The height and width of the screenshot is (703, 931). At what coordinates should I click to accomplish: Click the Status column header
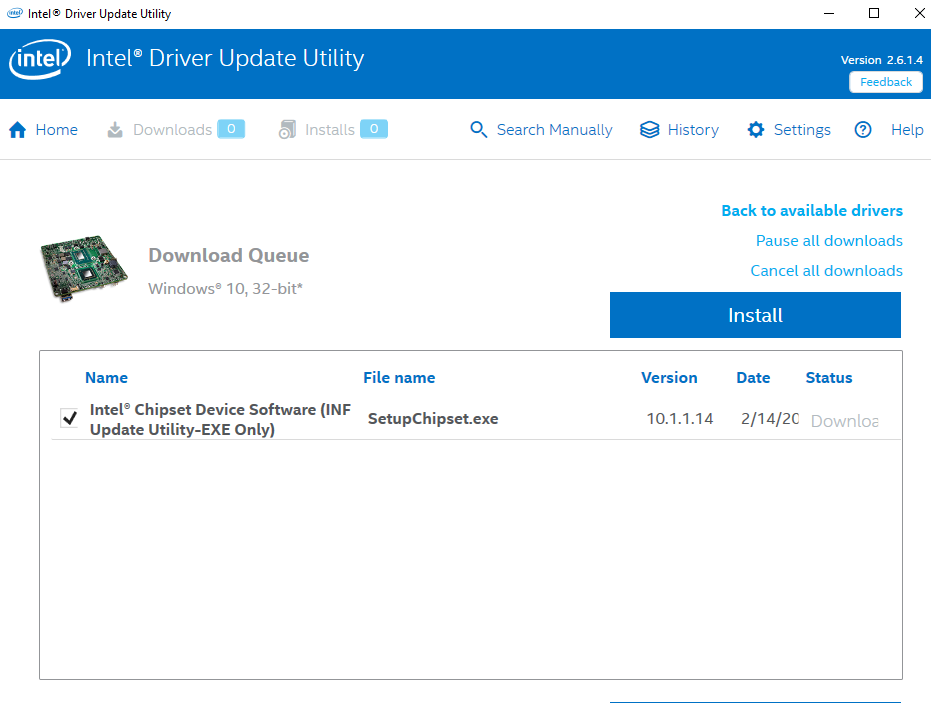coord(829,378)
